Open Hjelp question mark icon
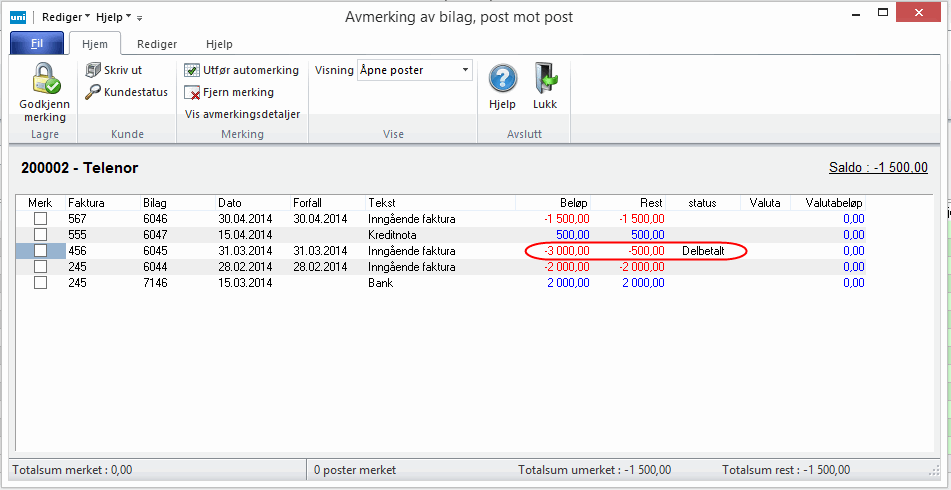 click(x=502, y=78)
